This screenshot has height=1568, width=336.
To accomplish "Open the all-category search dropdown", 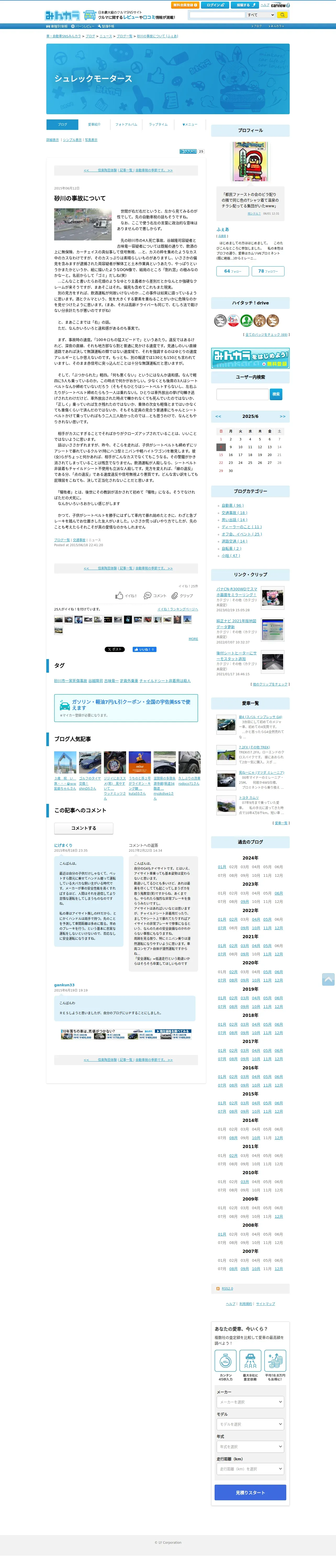I will pyautogui.click(x=260, y=15).
